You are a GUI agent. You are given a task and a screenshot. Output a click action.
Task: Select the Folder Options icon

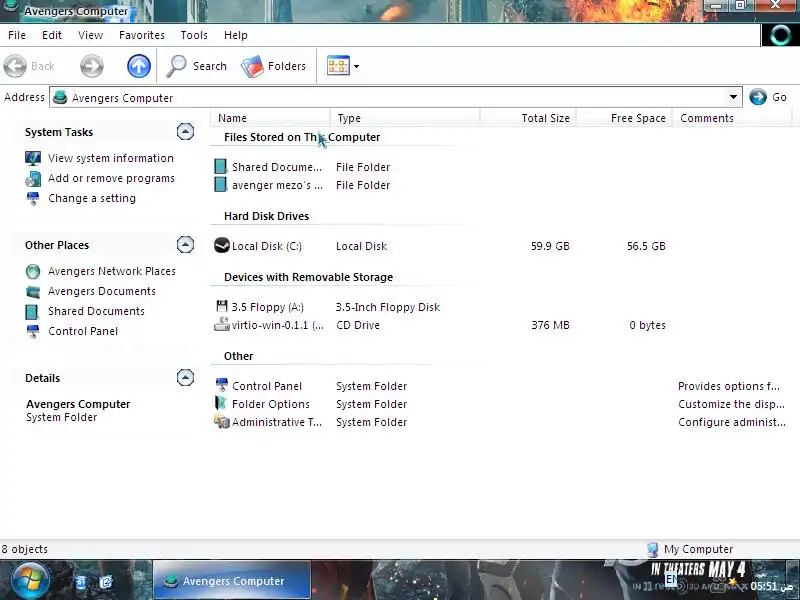221,404
